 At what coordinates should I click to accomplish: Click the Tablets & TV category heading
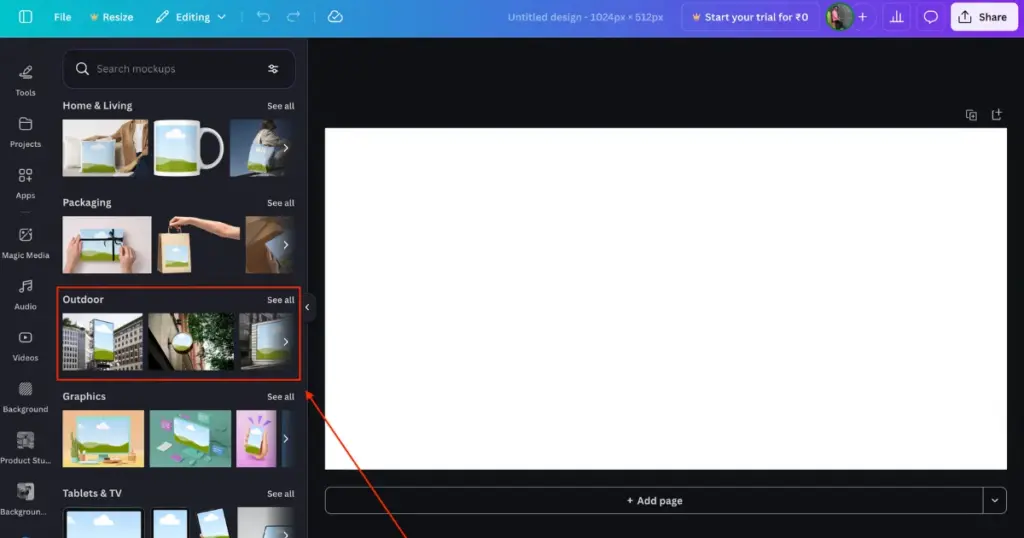pyautogui.click(x=92, y=494)
